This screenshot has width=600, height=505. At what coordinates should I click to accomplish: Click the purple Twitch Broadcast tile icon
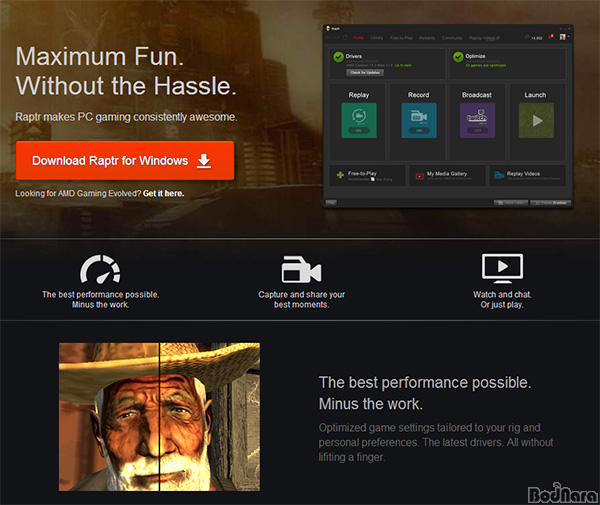click(x=478, y=120)
